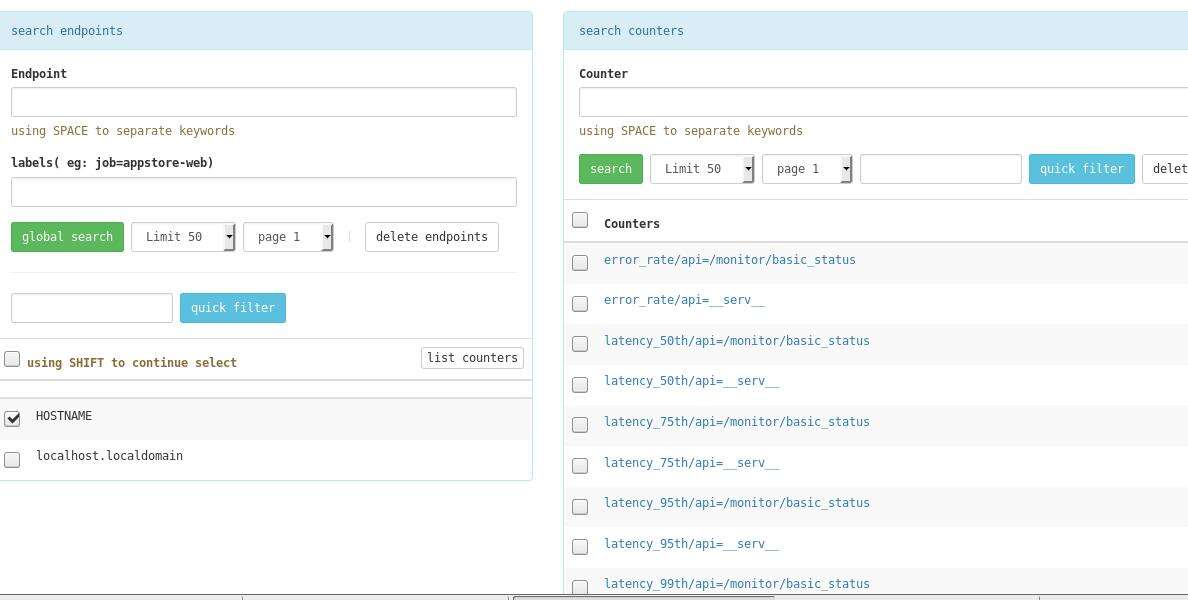Screen dimensions: 1188x600
Task: Open latency_95th/api=/monitor/basic_status counter link
Action: point(736,503)
